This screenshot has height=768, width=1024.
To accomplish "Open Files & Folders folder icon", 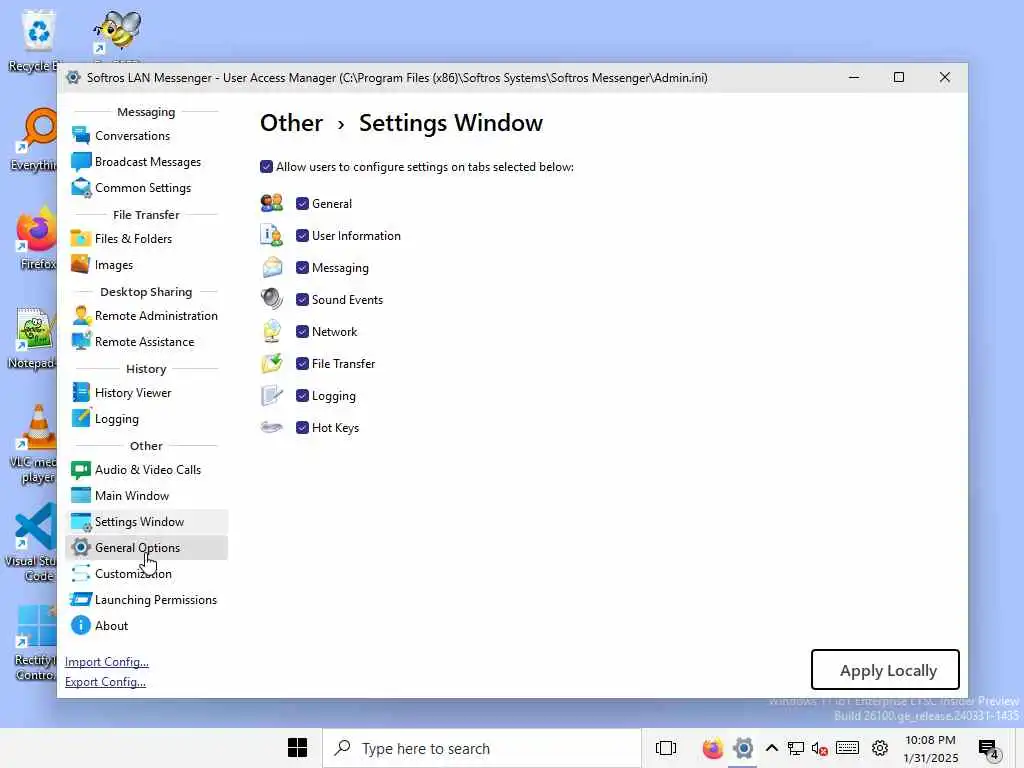I will pyautogui.click(x=81, y=239).
